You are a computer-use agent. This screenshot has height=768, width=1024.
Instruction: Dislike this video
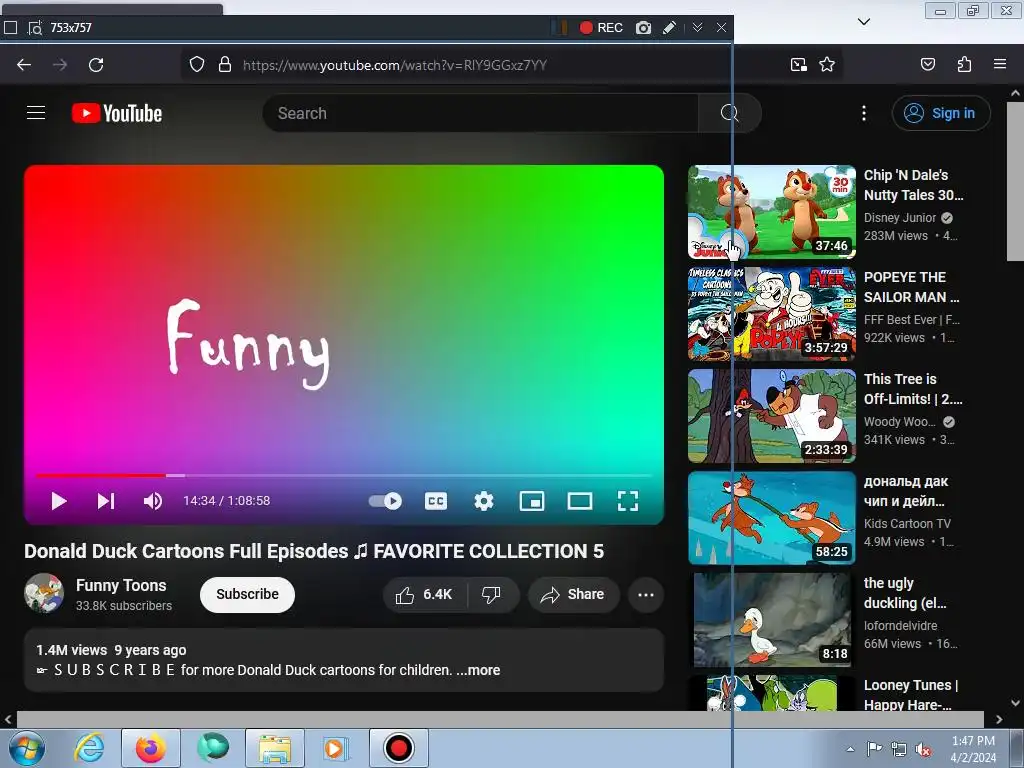click(x=491, y=594)
